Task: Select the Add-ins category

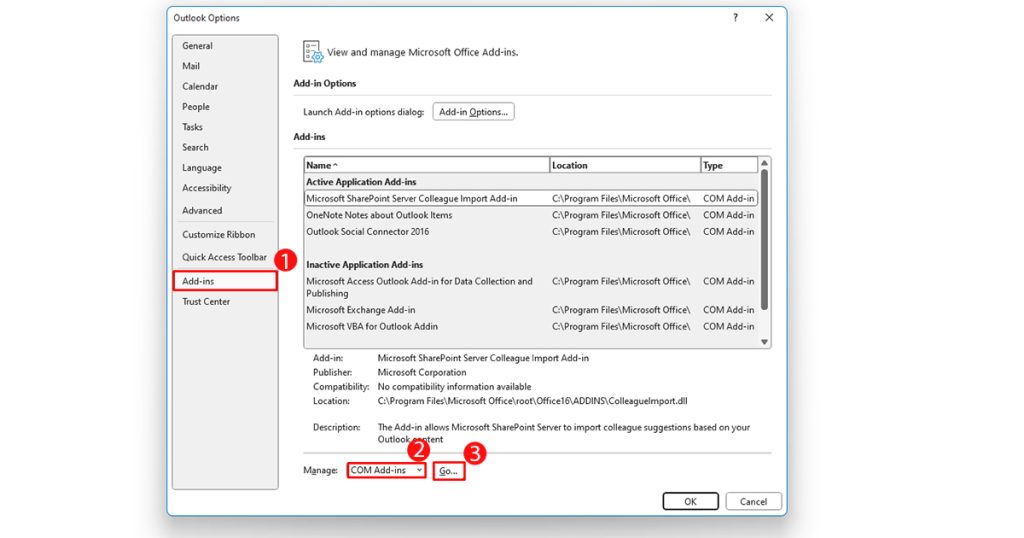Action: click(225, 281)
